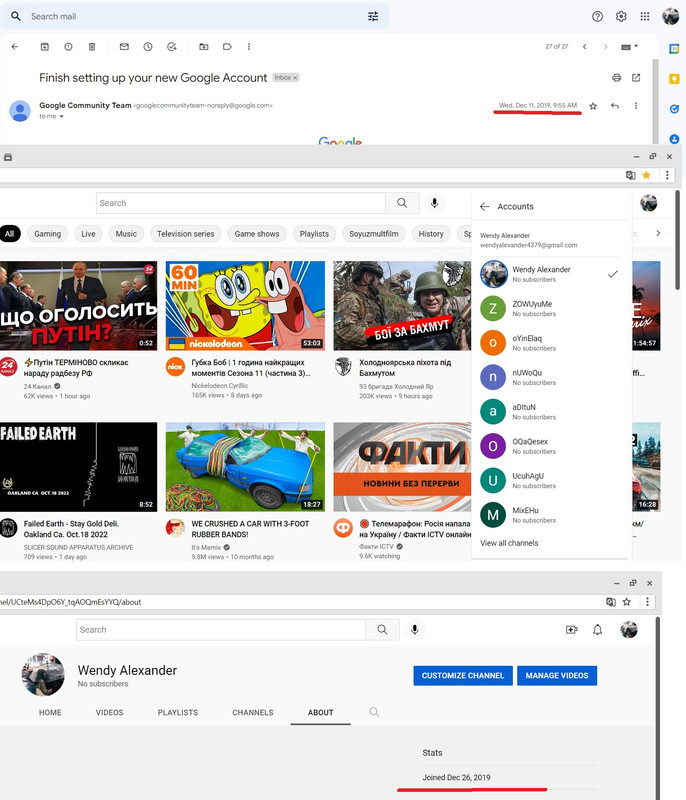Select the Live filter chip
686x800 pixels.
tap(88, 234)
